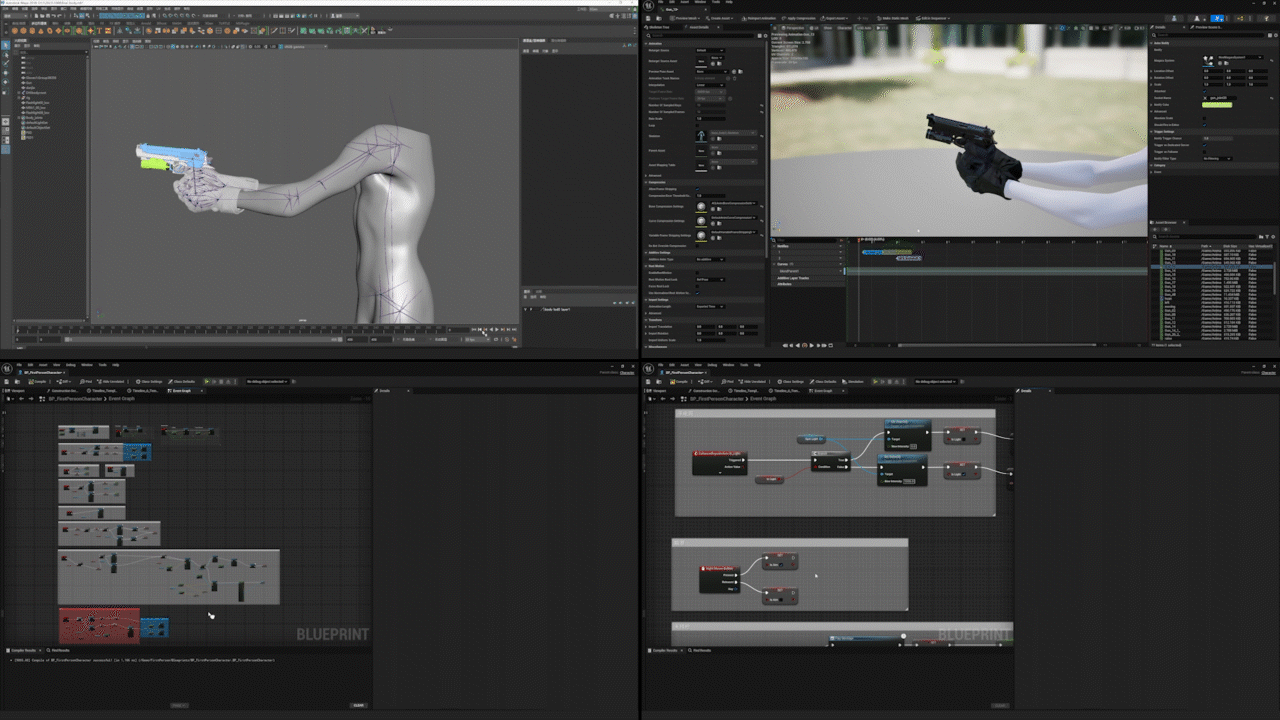Screen dimensions: 1280x720
Task: Click Lit view mode button in viewport
Action: 814,28
